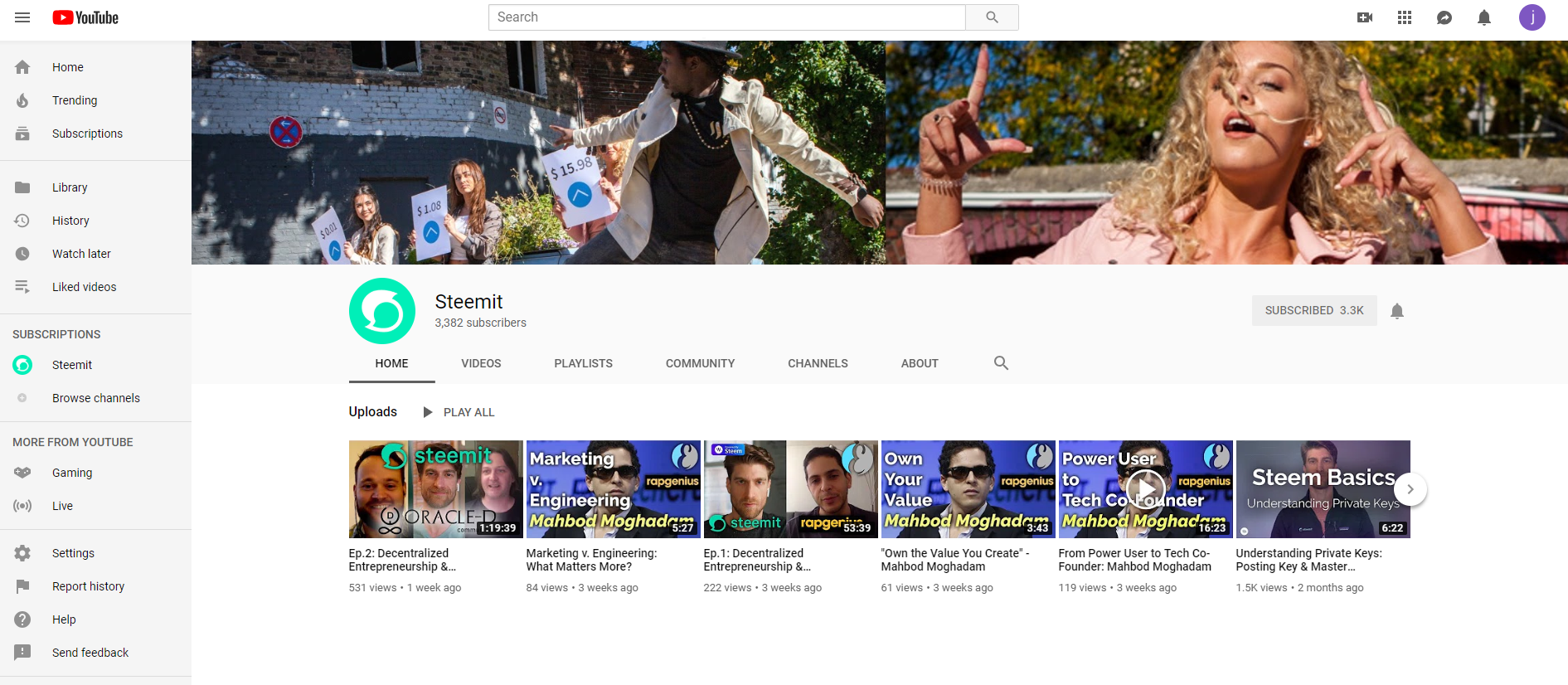This screenshot has height=685, width=1568.
Task: Open Settings gear in sidebar
Action: tap(22, 553)
